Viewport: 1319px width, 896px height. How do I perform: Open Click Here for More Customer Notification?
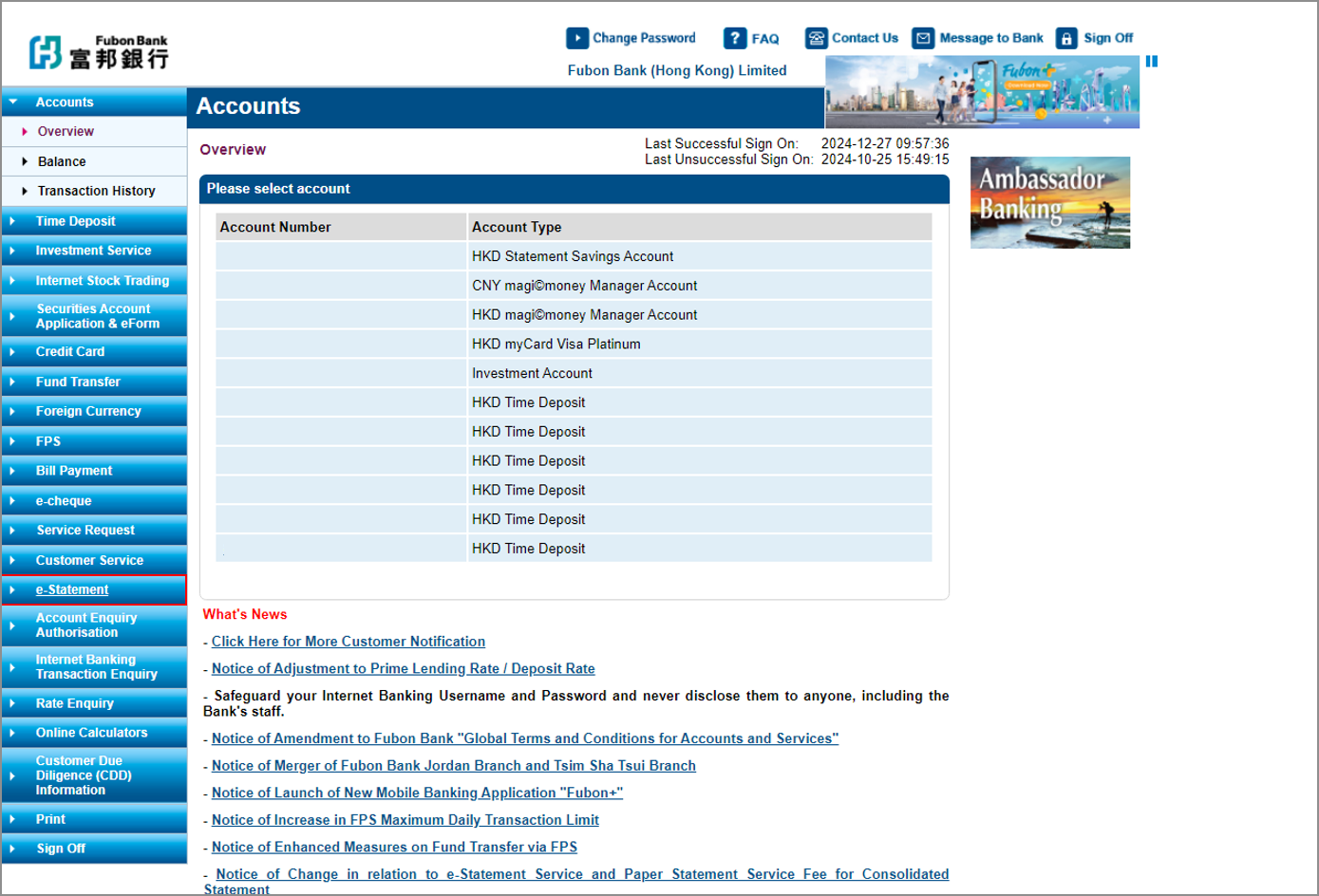349,642
